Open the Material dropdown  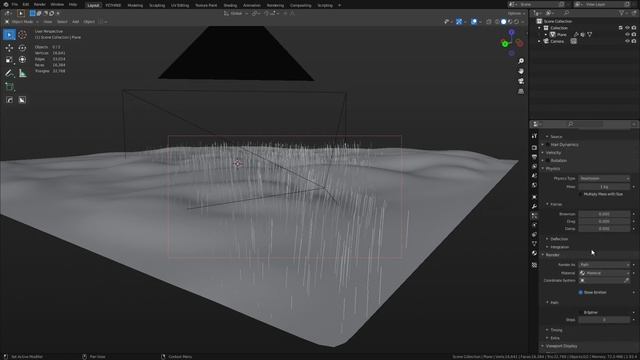[x=604, y=273]
